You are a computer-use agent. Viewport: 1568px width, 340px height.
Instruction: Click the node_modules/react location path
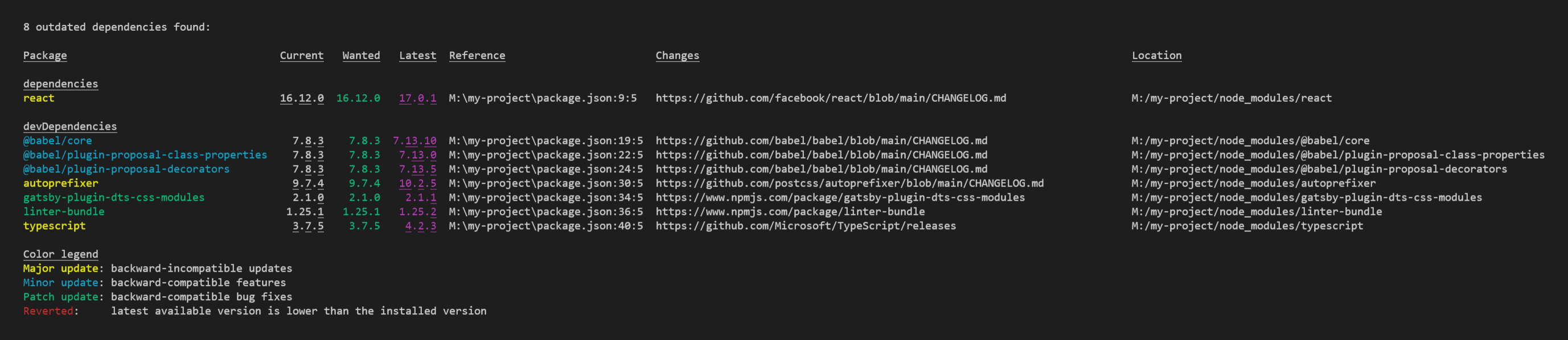[x=1231, y=98]
